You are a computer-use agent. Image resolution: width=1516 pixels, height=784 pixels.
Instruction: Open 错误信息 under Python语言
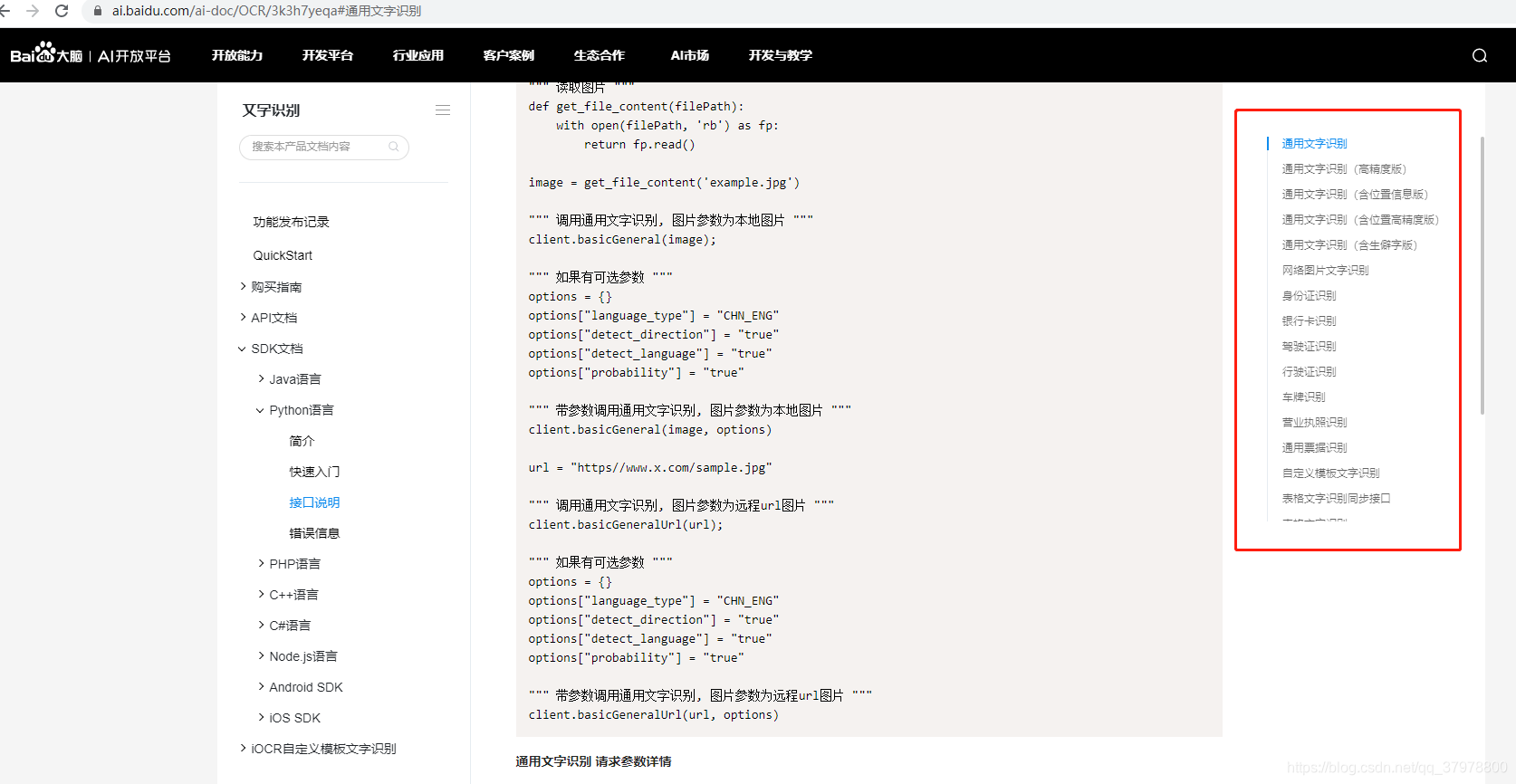point(314,533)
